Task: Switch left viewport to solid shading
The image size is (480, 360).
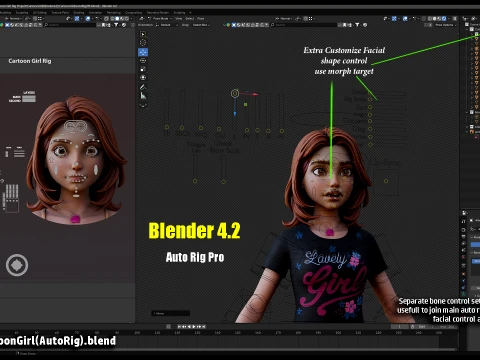Action: click(x=117, y=18)
